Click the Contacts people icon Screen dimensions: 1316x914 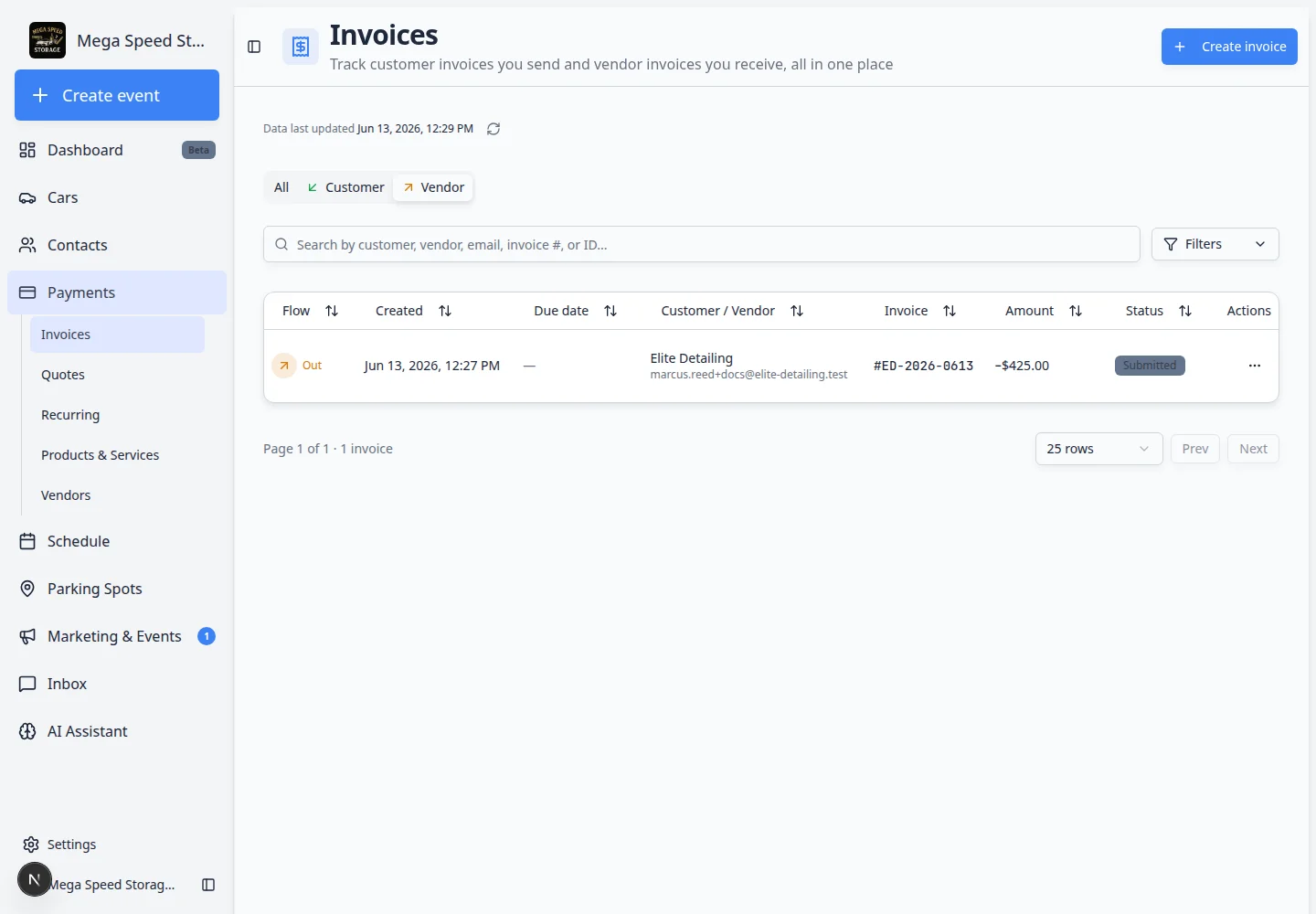[x=27, y=245]
